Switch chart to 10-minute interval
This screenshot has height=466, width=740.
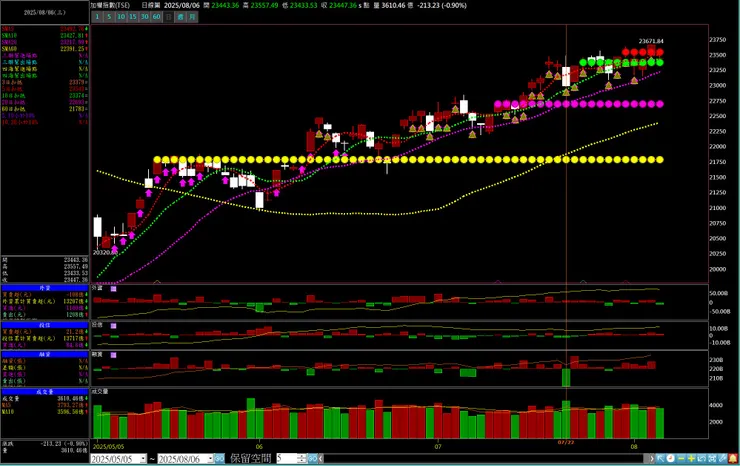click(121, 17)
